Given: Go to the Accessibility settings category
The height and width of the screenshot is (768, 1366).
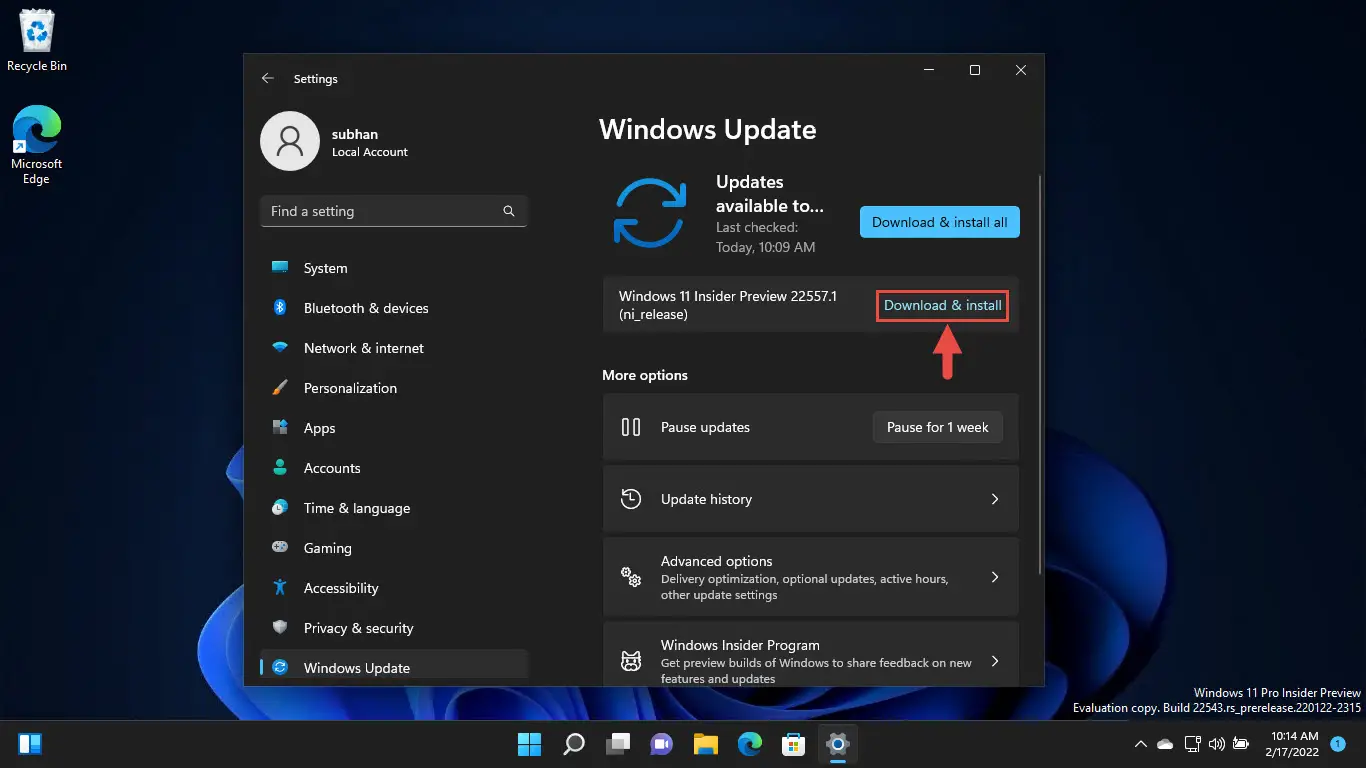Looking at the screenshot, I should (x=393, y=588).
